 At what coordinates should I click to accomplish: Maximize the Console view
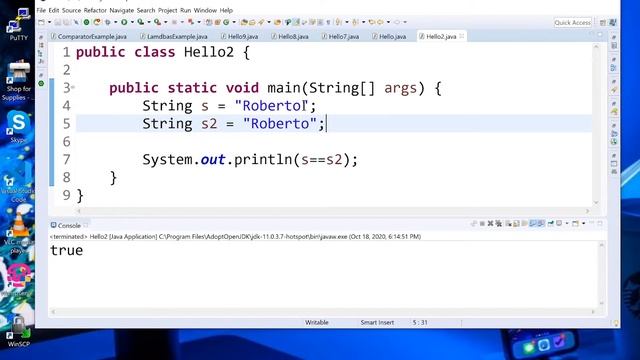tap(600, 223)
